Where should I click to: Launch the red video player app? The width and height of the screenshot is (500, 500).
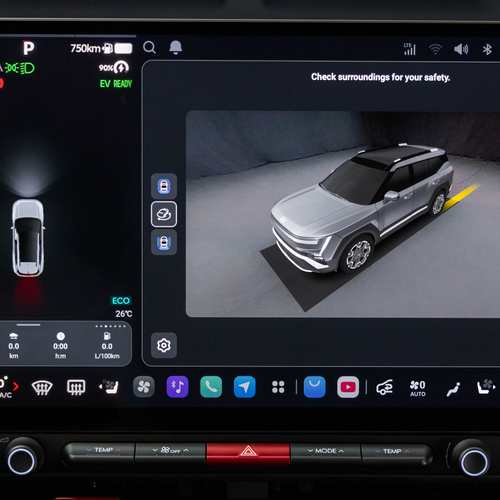[x=348, y=387]
